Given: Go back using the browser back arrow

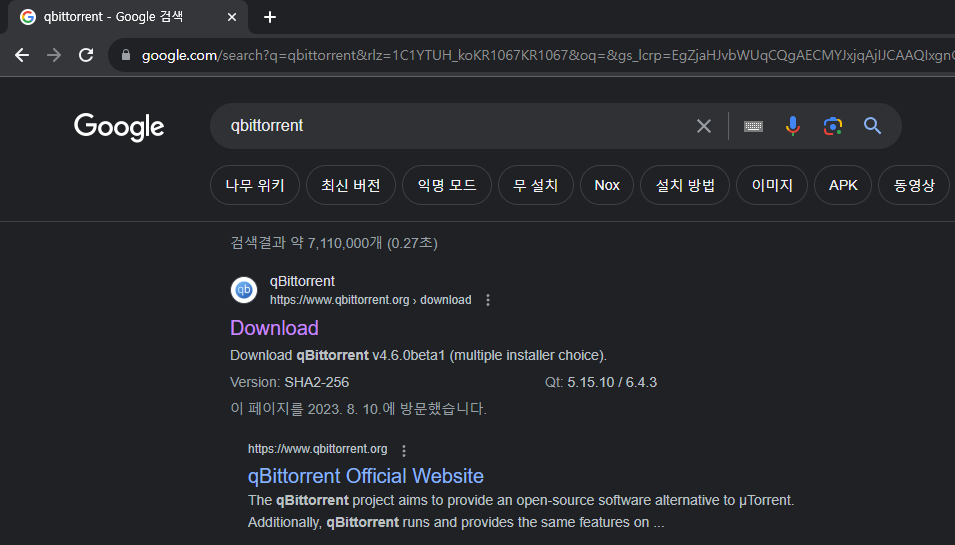Looking at the screenshot, I should (22, 55).
